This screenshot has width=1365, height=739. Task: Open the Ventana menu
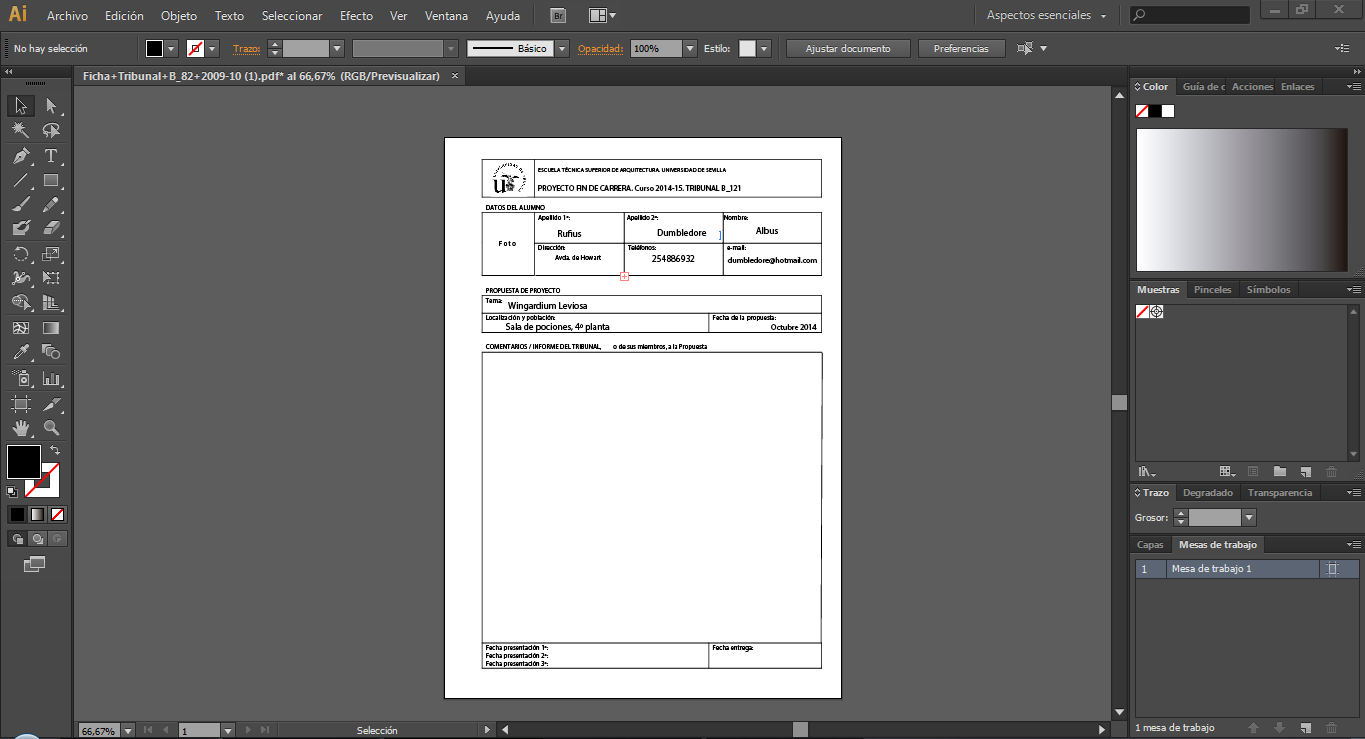pyautogui.click(x=446, y=15)
